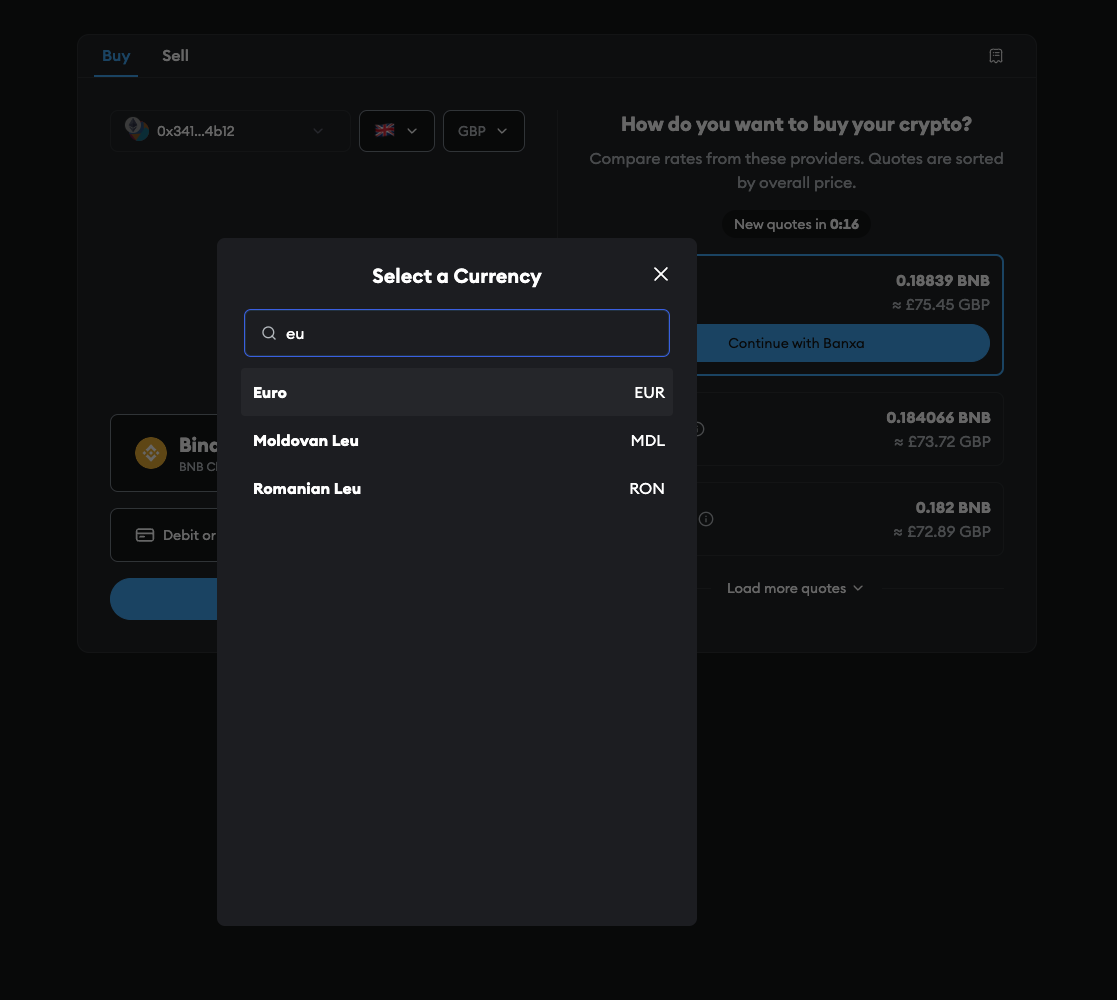
Task: Close the Select a Currency dialog
Action: point(660,273)
